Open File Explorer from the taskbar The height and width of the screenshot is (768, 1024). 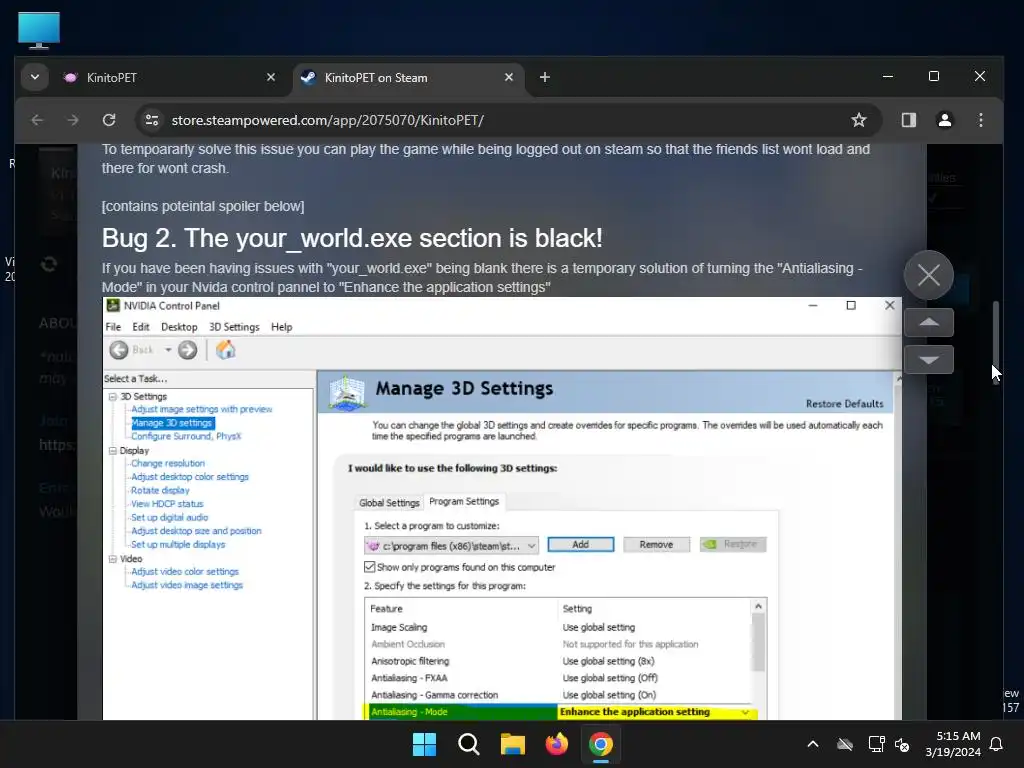coord(513,744)
